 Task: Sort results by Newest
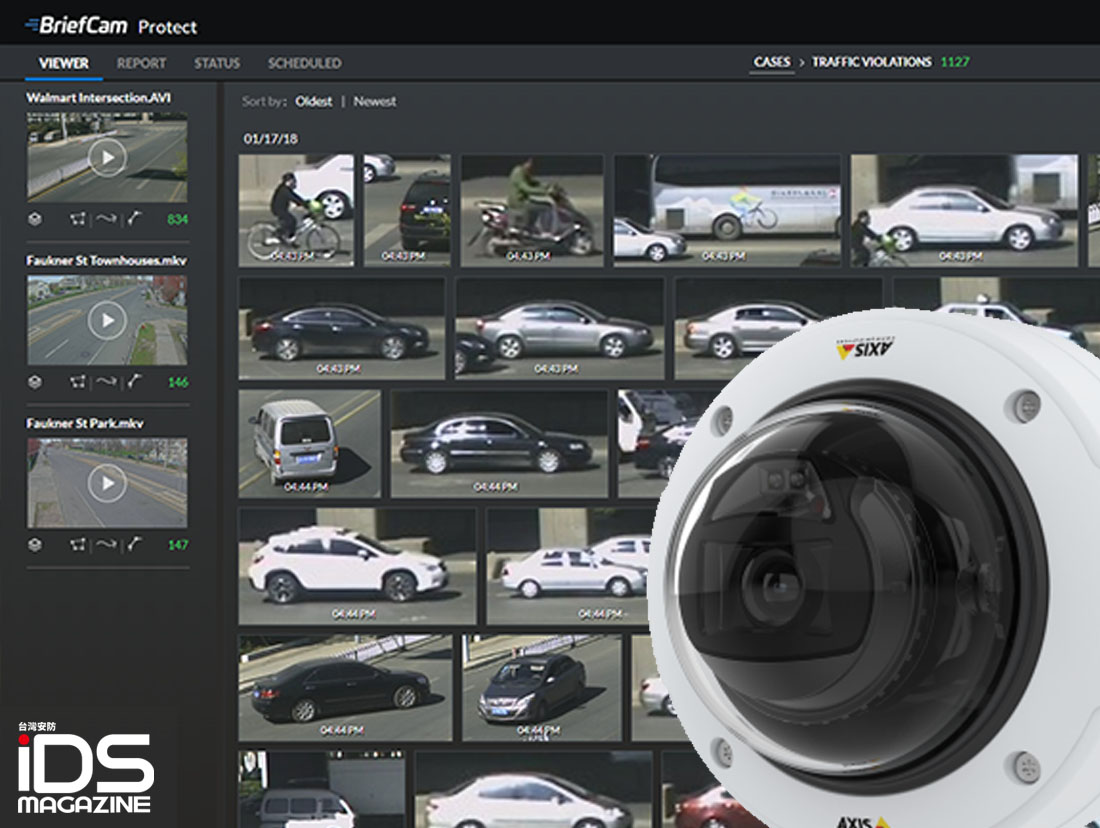point(375,101)
